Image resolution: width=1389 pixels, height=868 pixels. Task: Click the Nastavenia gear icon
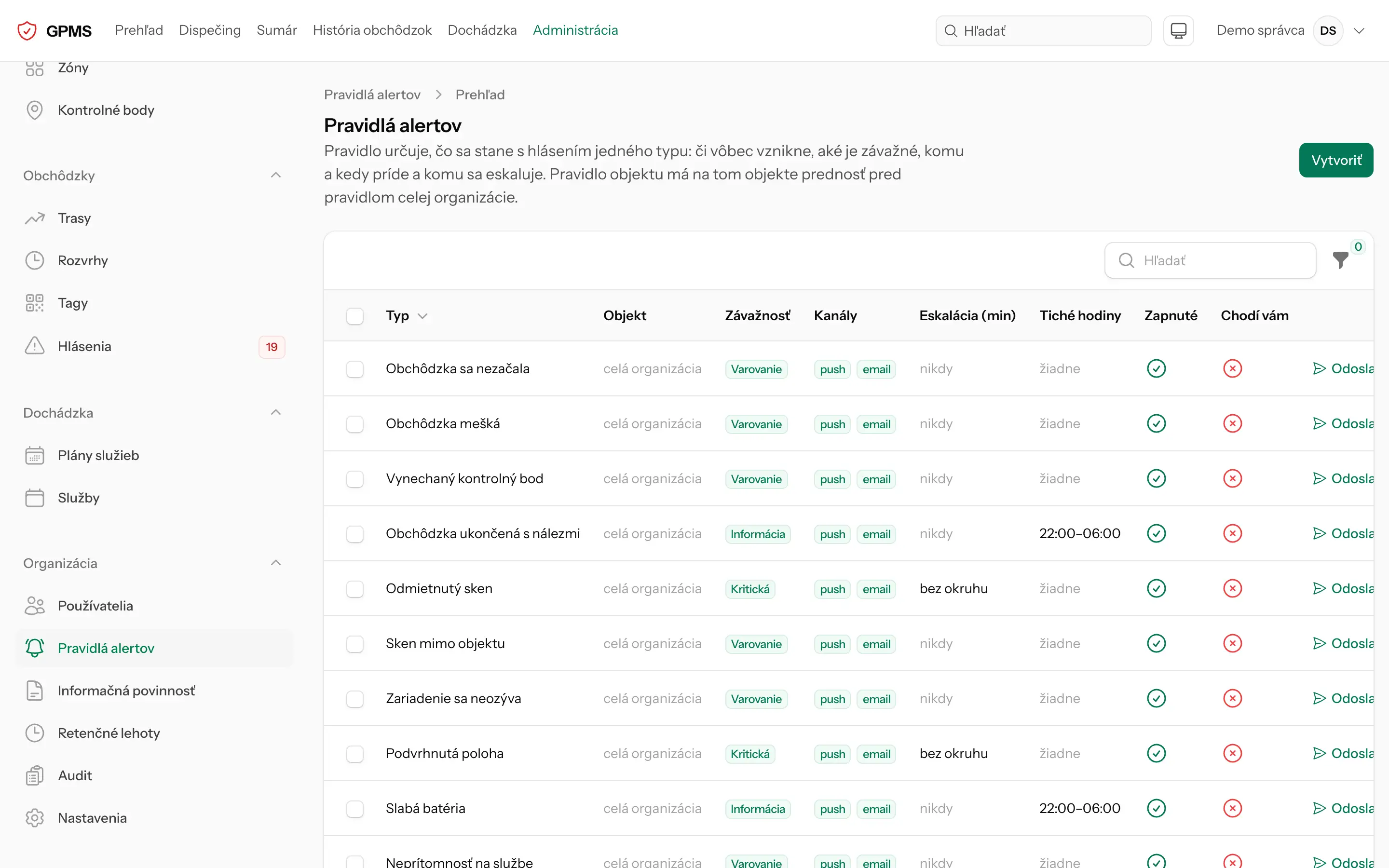(34, 817)
